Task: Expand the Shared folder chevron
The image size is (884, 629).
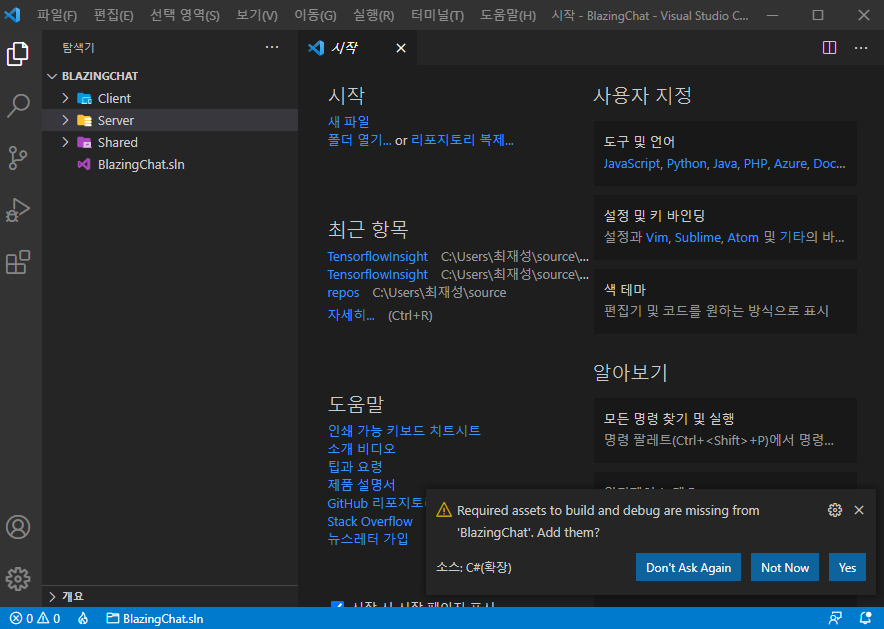Action: (x=65, y=143)
